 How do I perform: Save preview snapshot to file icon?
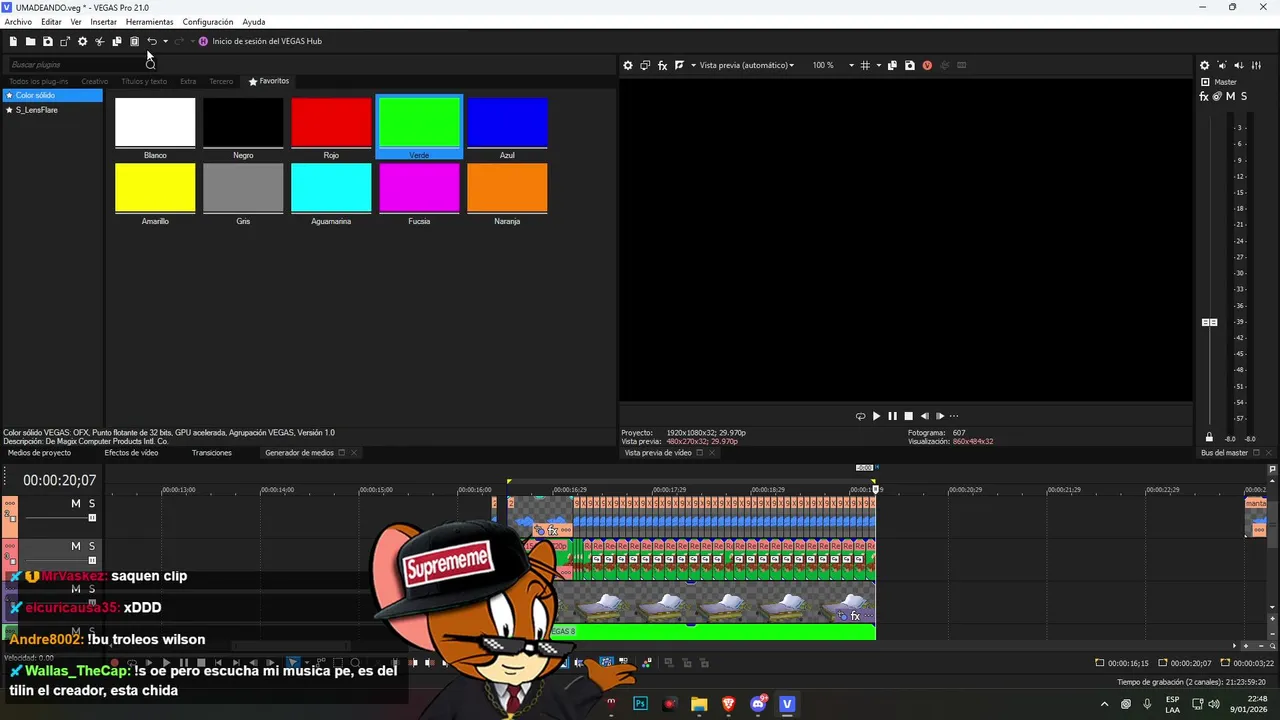[909, 65]
